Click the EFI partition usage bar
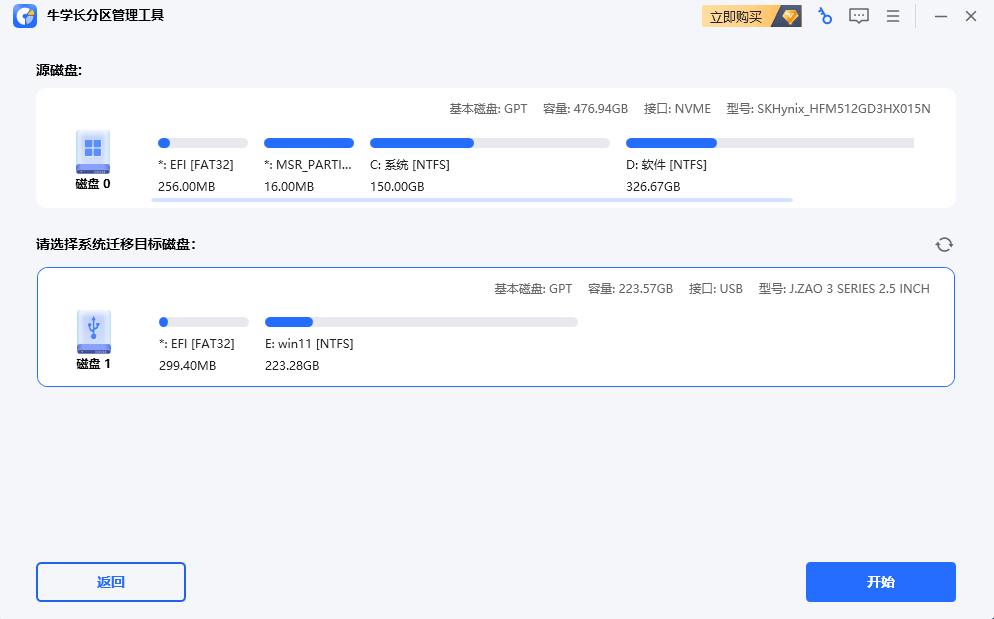The width and height of the screenshot is (994, 619). (202, 142)
